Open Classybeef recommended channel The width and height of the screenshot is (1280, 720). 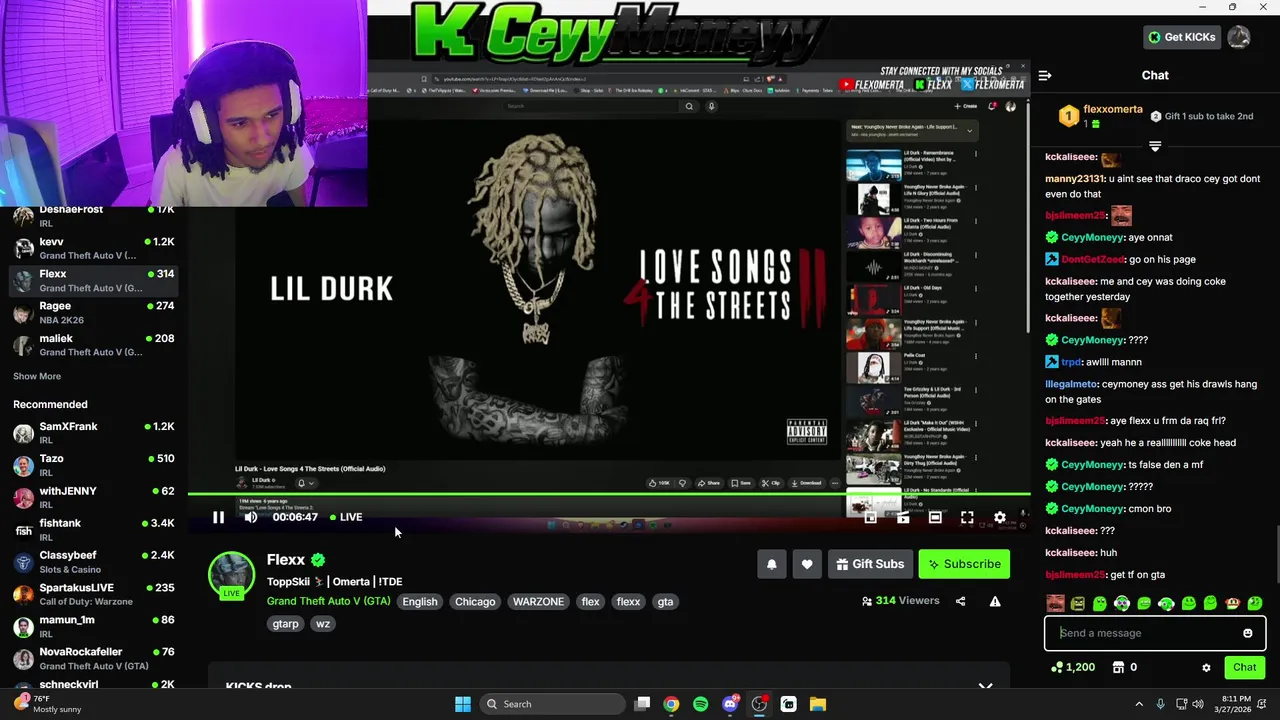click(94, 562)
